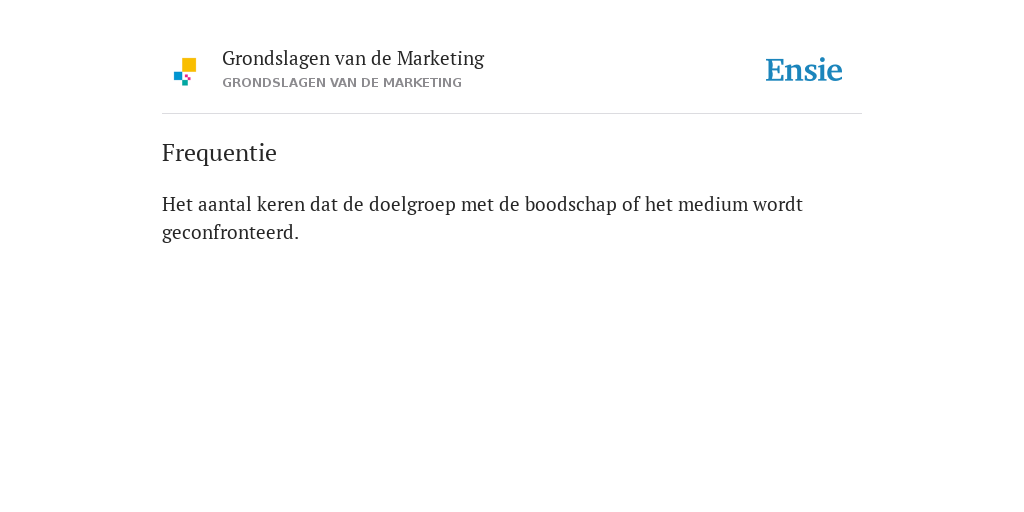Click the word boodschap in the definition

point(571,204)
